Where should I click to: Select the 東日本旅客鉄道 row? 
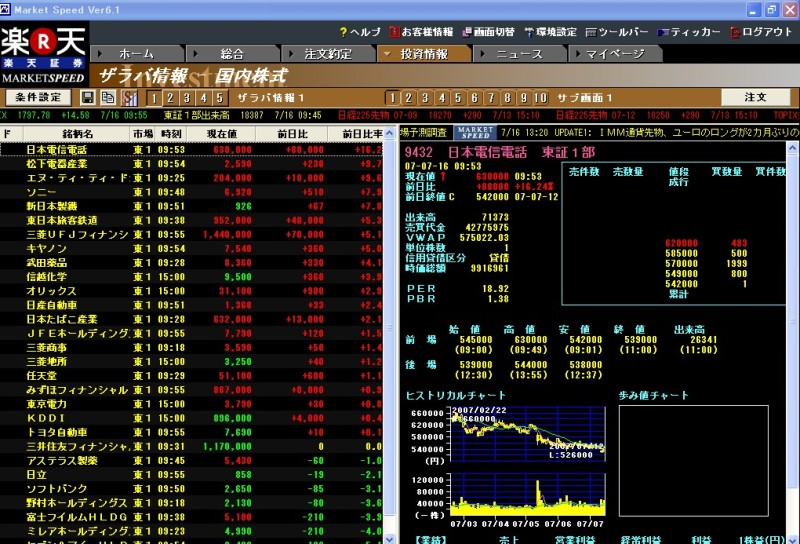[192, 220]
